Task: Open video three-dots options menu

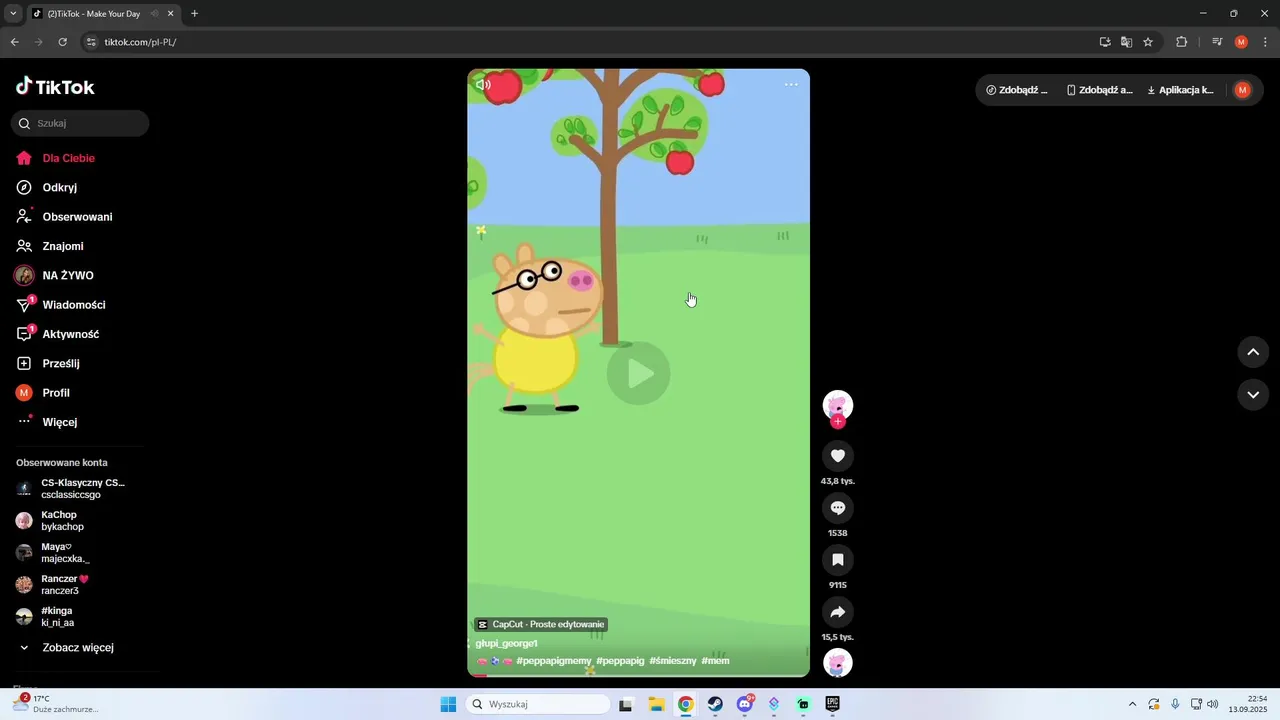Action: (x=791, y=85)
